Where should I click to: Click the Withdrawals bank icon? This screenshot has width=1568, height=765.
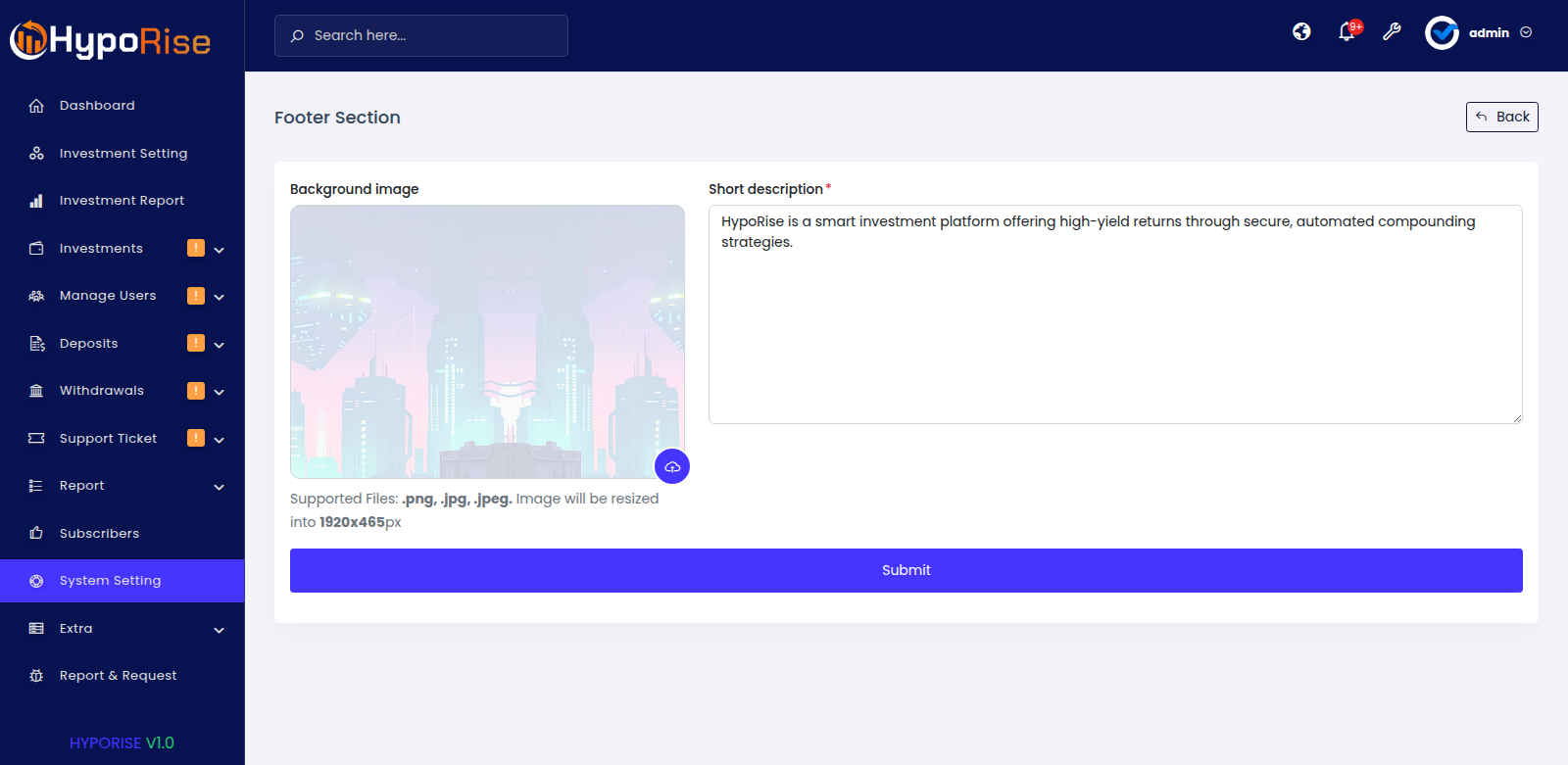pyautogui.click(x=36, y=391)
